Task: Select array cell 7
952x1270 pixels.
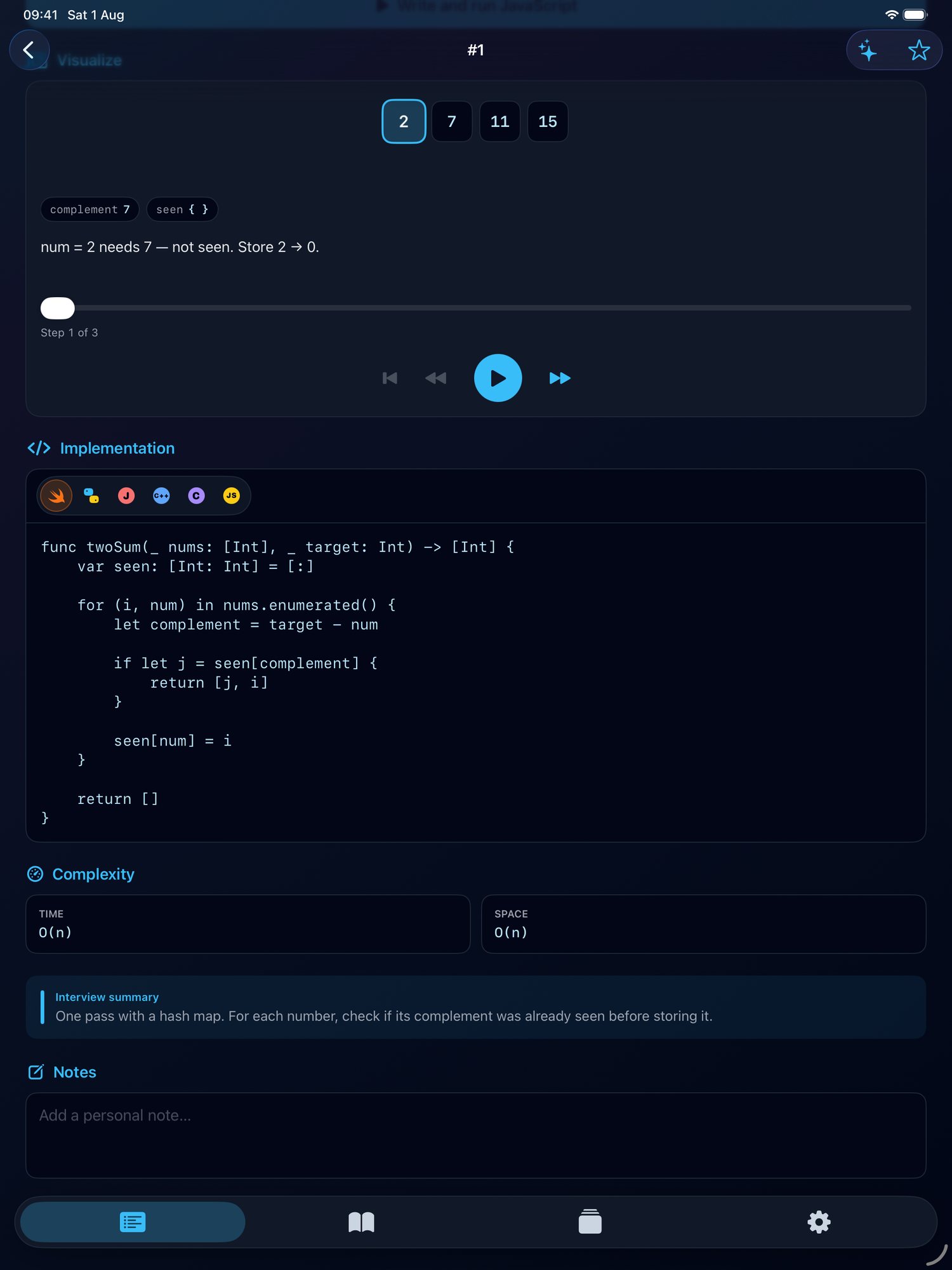Action: click(452, 121)
